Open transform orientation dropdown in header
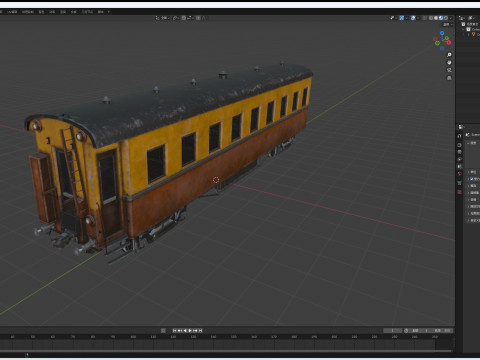 (163, 18)
